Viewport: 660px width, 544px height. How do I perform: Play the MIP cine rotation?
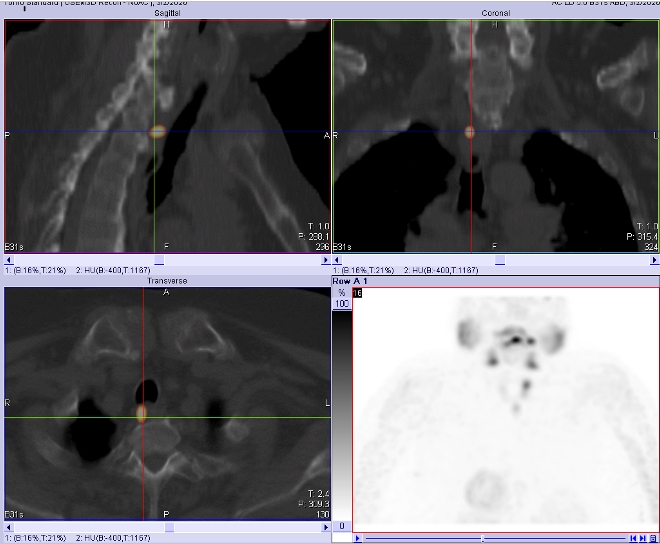tap(358, 538)
